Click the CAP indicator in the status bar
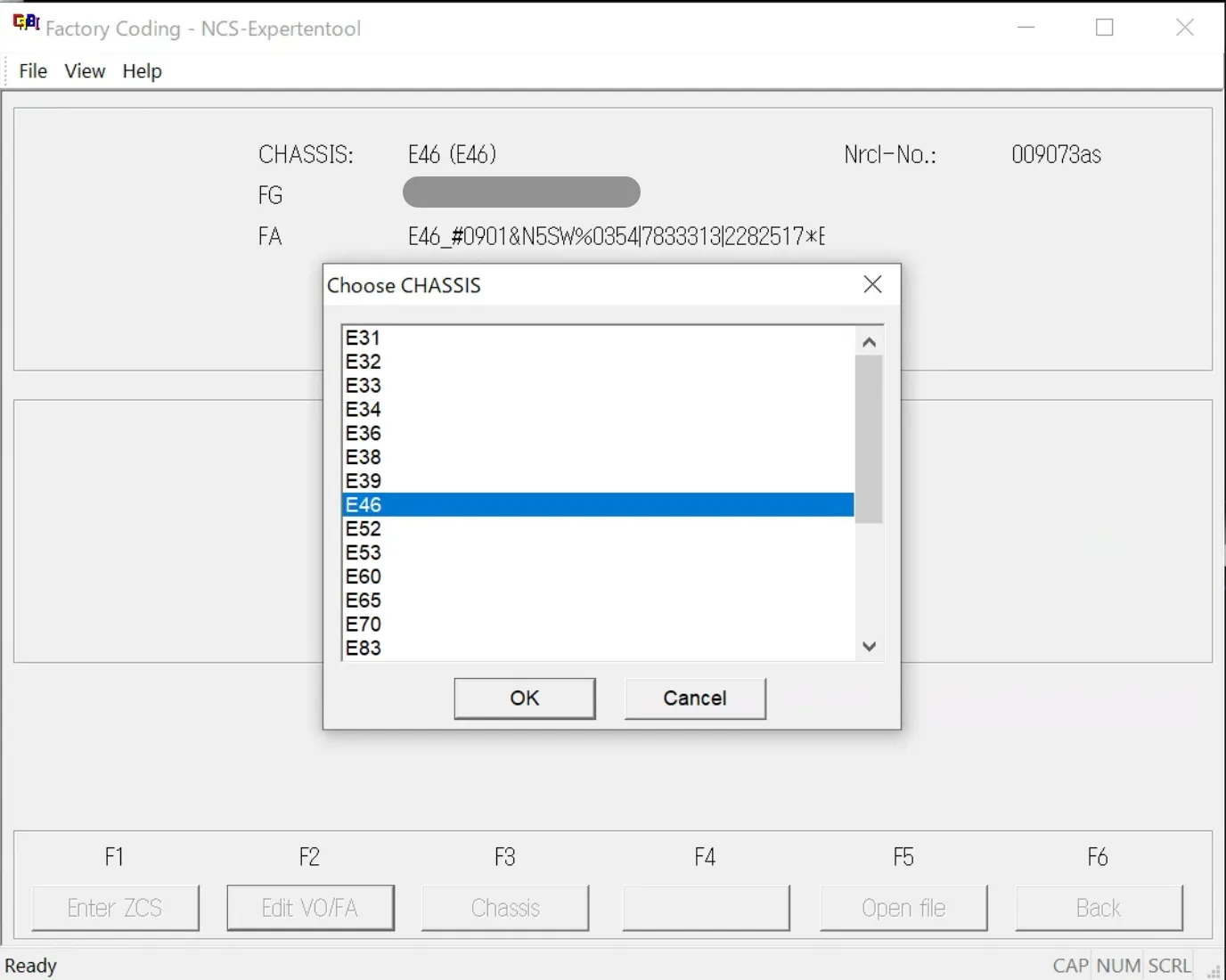Screen dimensions: 1226x980 pos(1070,966)
